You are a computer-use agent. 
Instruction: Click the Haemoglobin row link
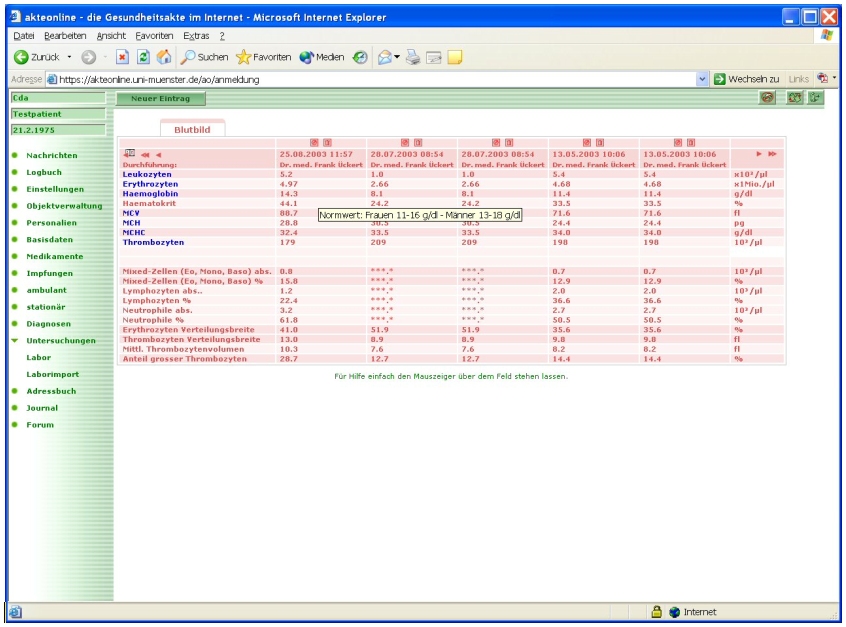coord(150,194)
